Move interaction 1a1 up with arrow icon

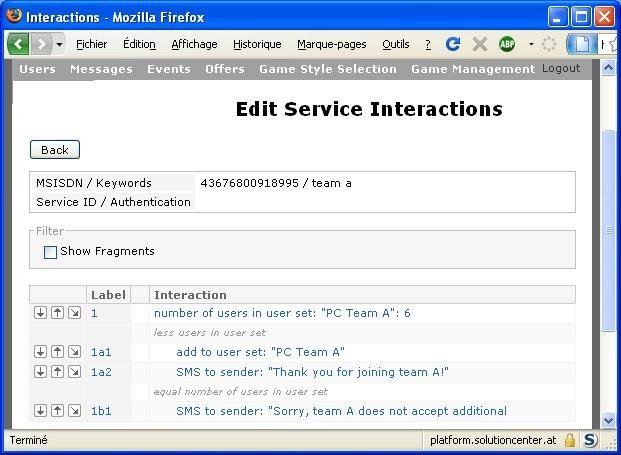57,352
